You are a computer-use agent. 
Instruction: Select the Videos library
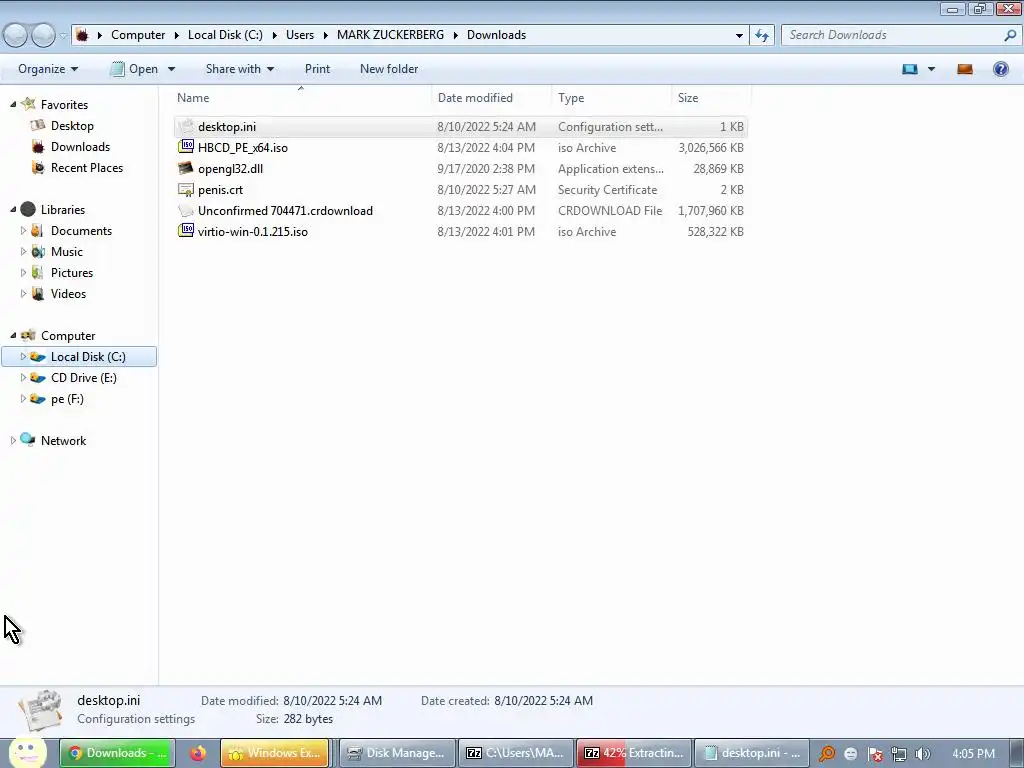pos(68,294)
